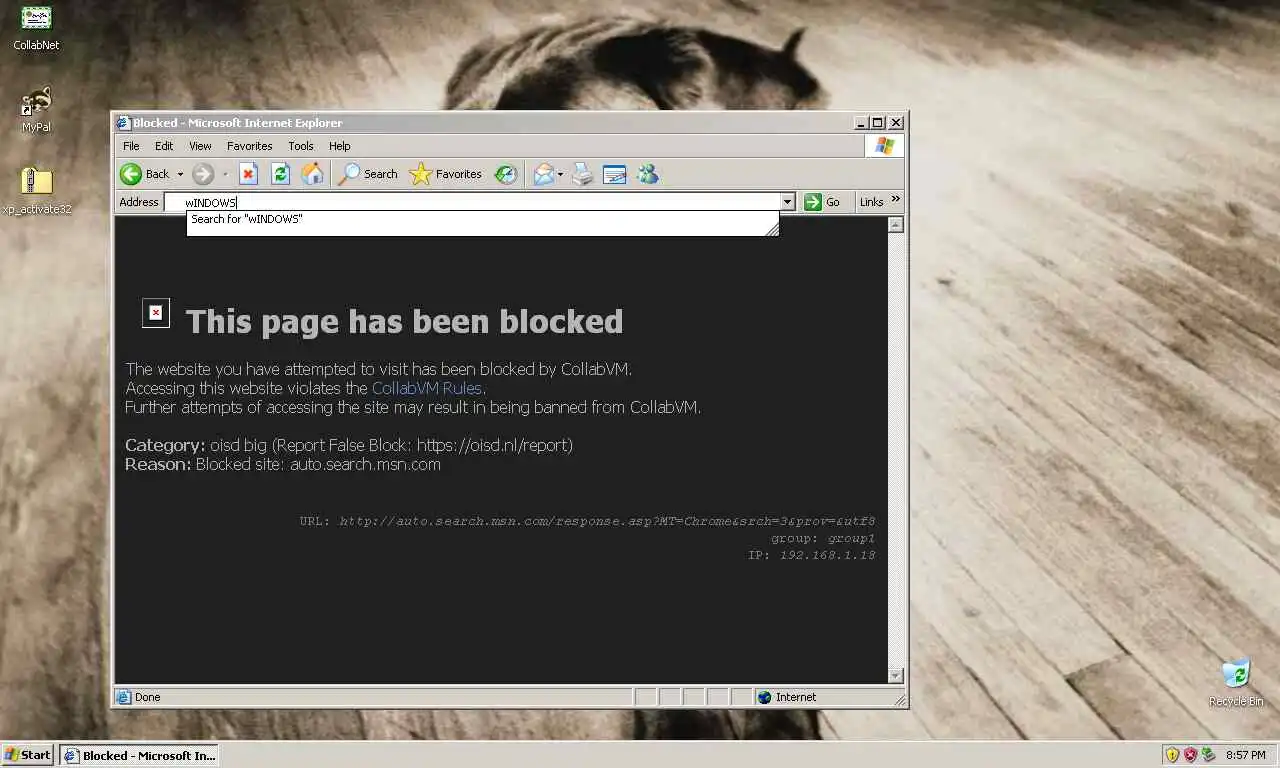
Task: Click the Internet Explorer title bar icon
Action: click(x=124, y=123)
